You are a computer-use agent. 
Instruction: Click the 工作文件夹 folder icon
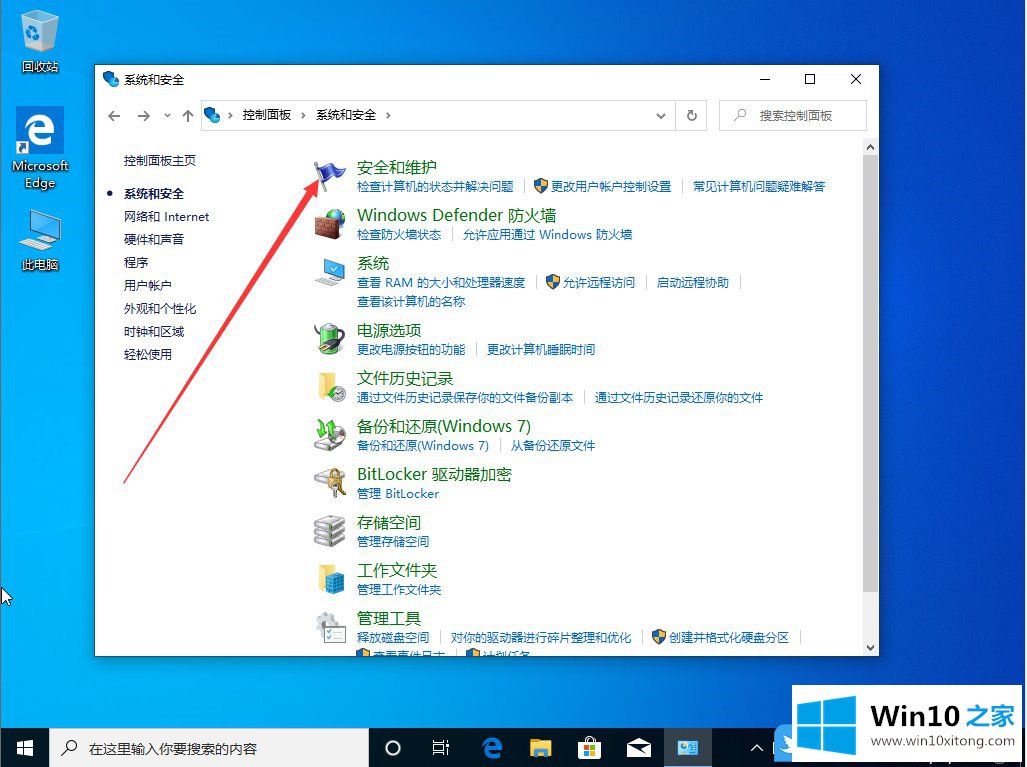point(331,578)
